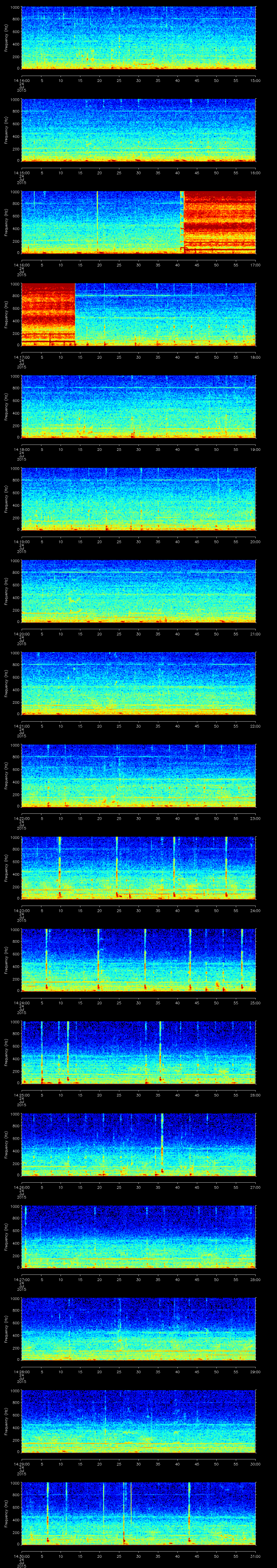This screenshot has width=277, height=1568.
Task: Click the "14:16:00" time axis label
Action: pos(21,265)
